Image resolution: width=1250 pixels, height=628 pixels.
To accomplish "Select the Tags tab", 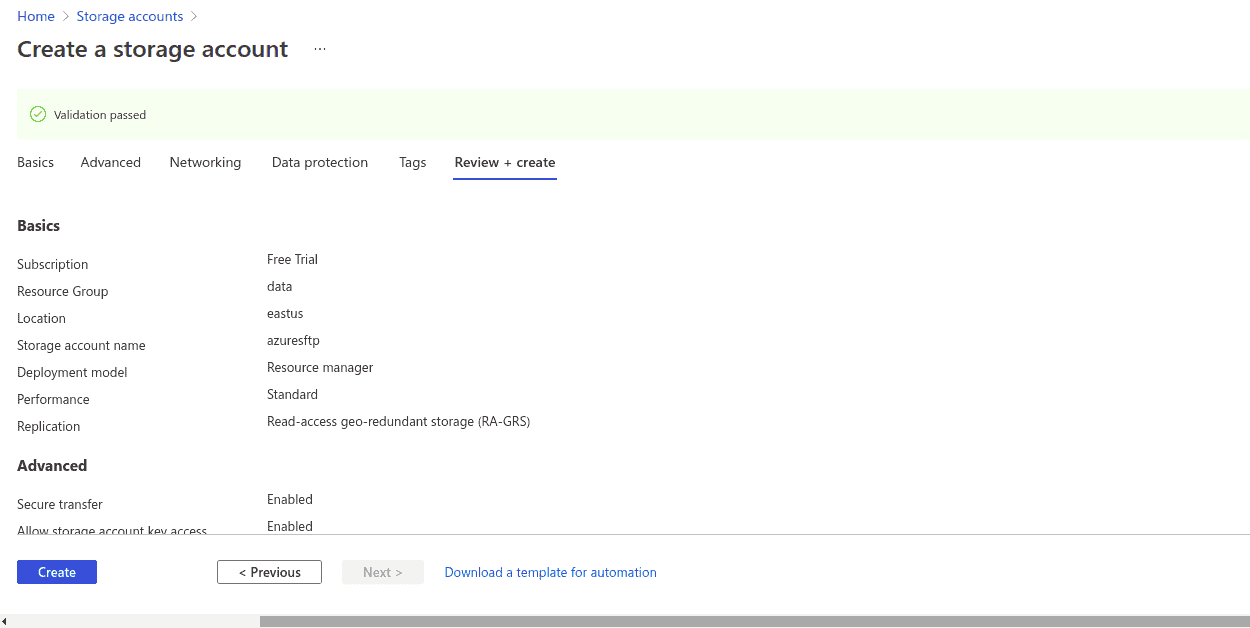I will [412, 162].
